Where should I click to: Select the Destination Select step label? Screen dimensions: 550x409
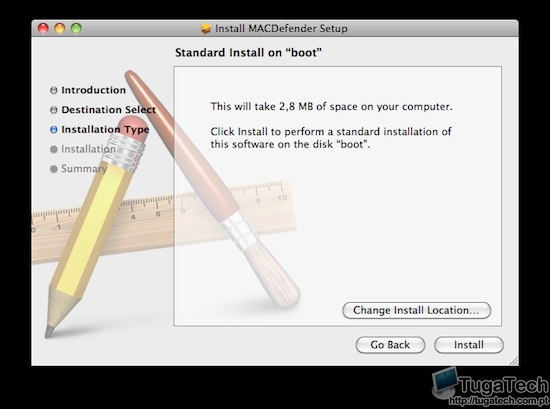click(x=108, y=110)
